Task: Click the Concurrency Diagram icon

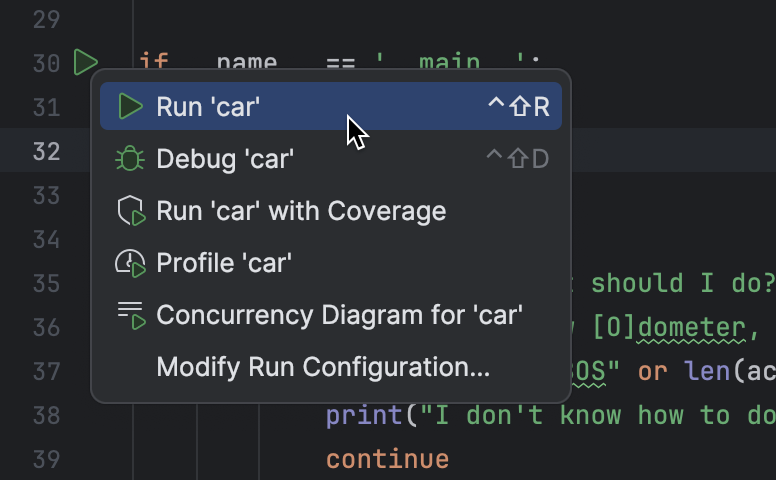Action: [131, 316]
